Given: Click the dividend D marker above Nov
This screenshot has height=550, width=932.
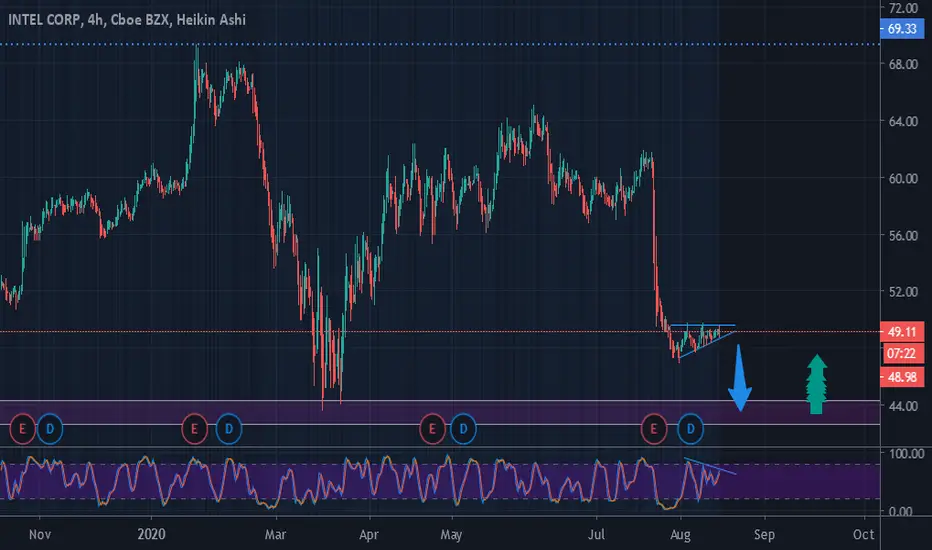Looking at the screenshot, I should [50, 429].
